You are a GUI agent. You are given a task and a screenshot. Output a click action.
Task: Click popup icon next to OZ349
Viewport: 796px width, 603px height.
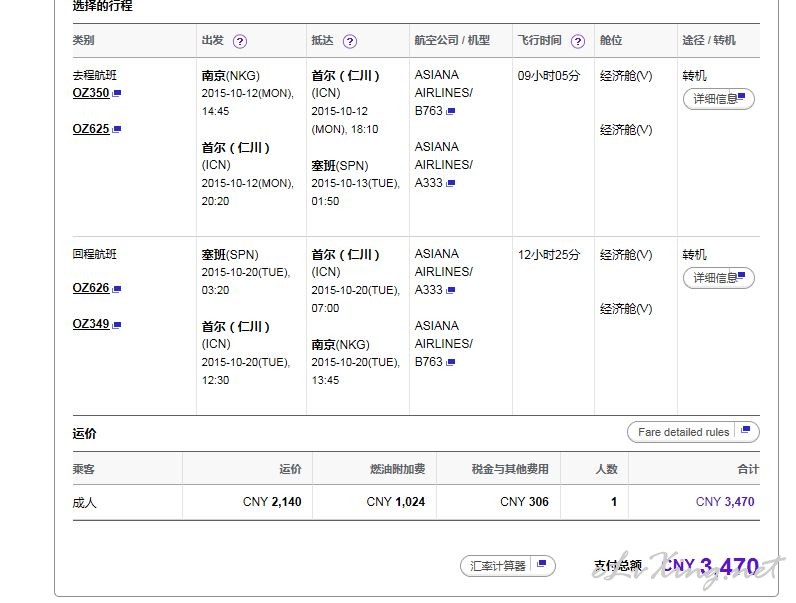pos(117,325)
